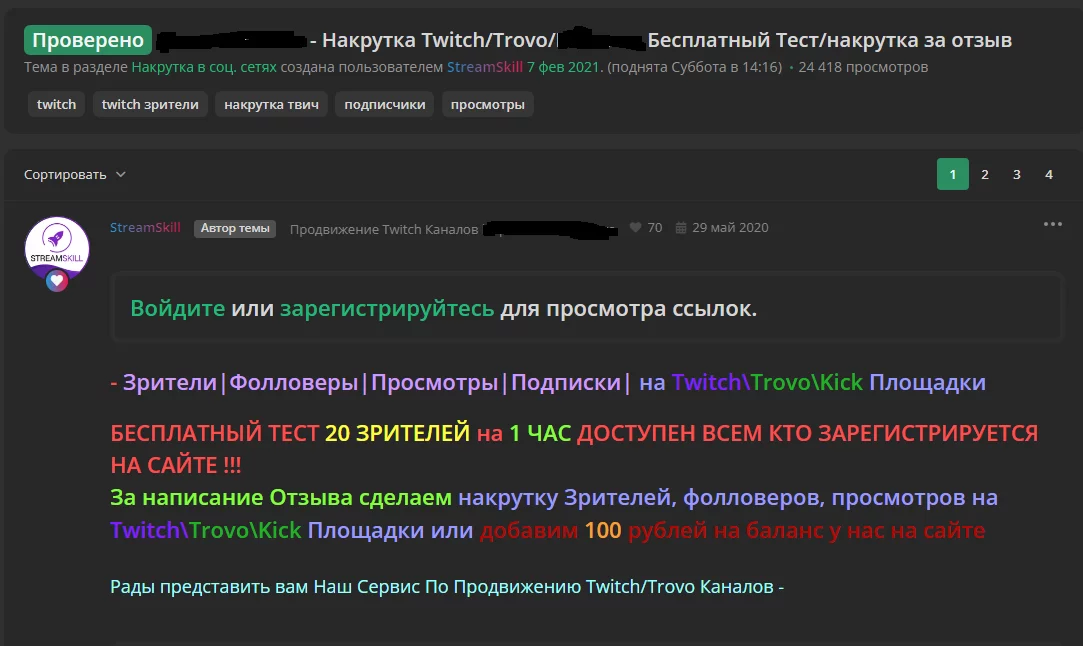Click the calendar icon next to 29 май 2020

(x=680, y=227)
